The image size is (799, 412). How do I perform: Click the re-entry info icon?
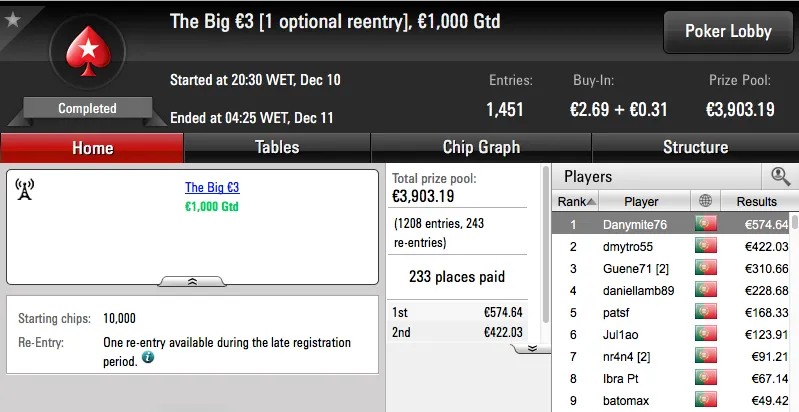(x=148, y=357)
